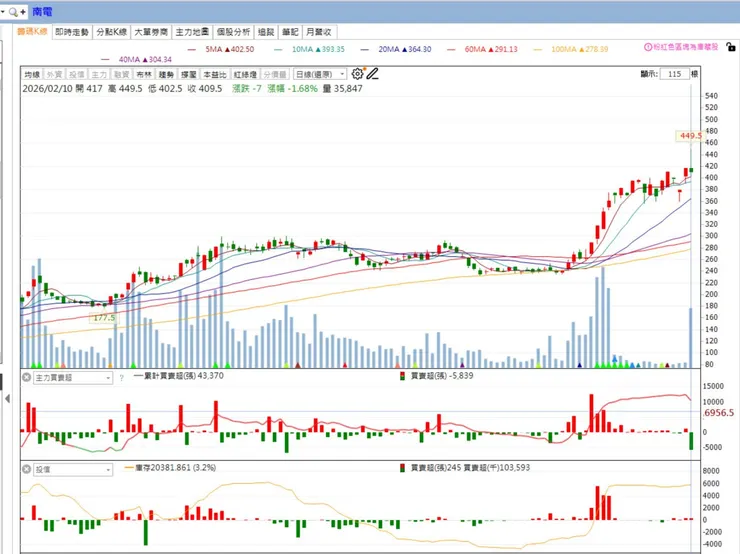Open the small arrow menu left of magnifier
This screenshot has width=740, height=554.
3,12
